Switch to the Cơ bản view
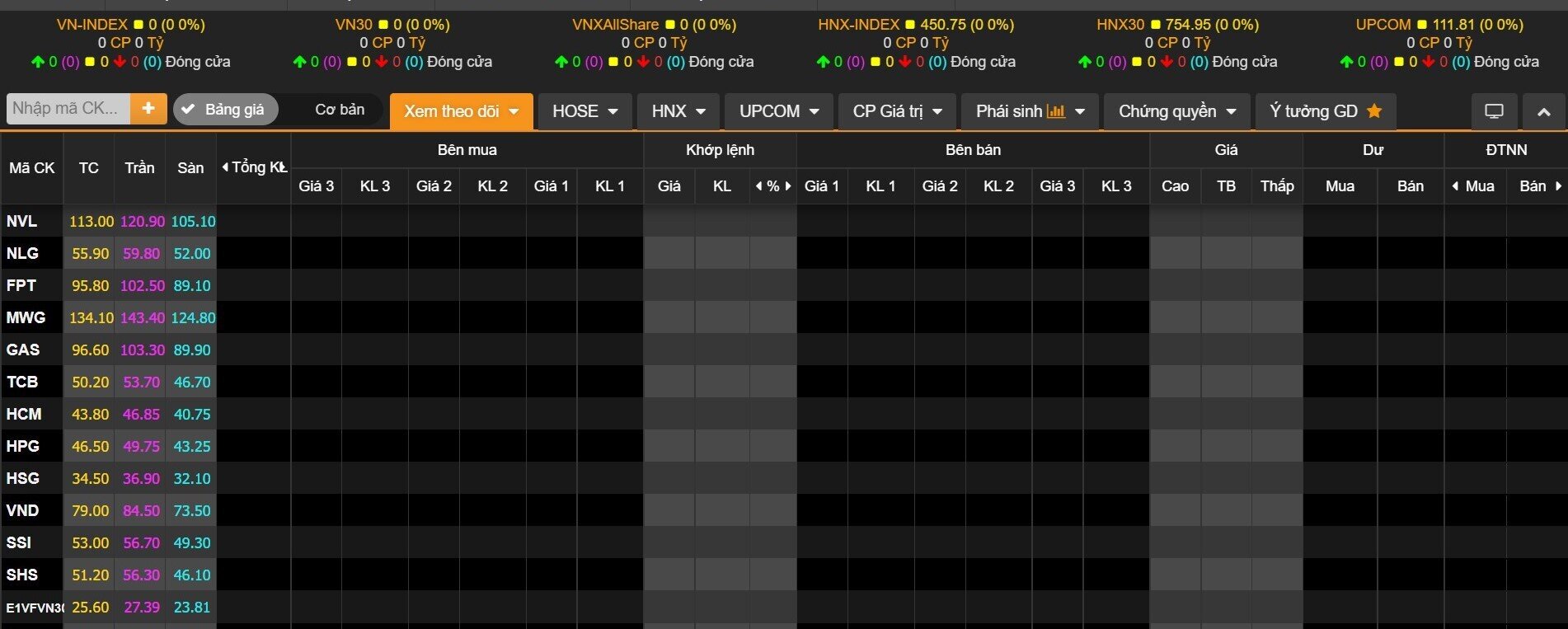The image size is (1568, 629). click(340, 110)
